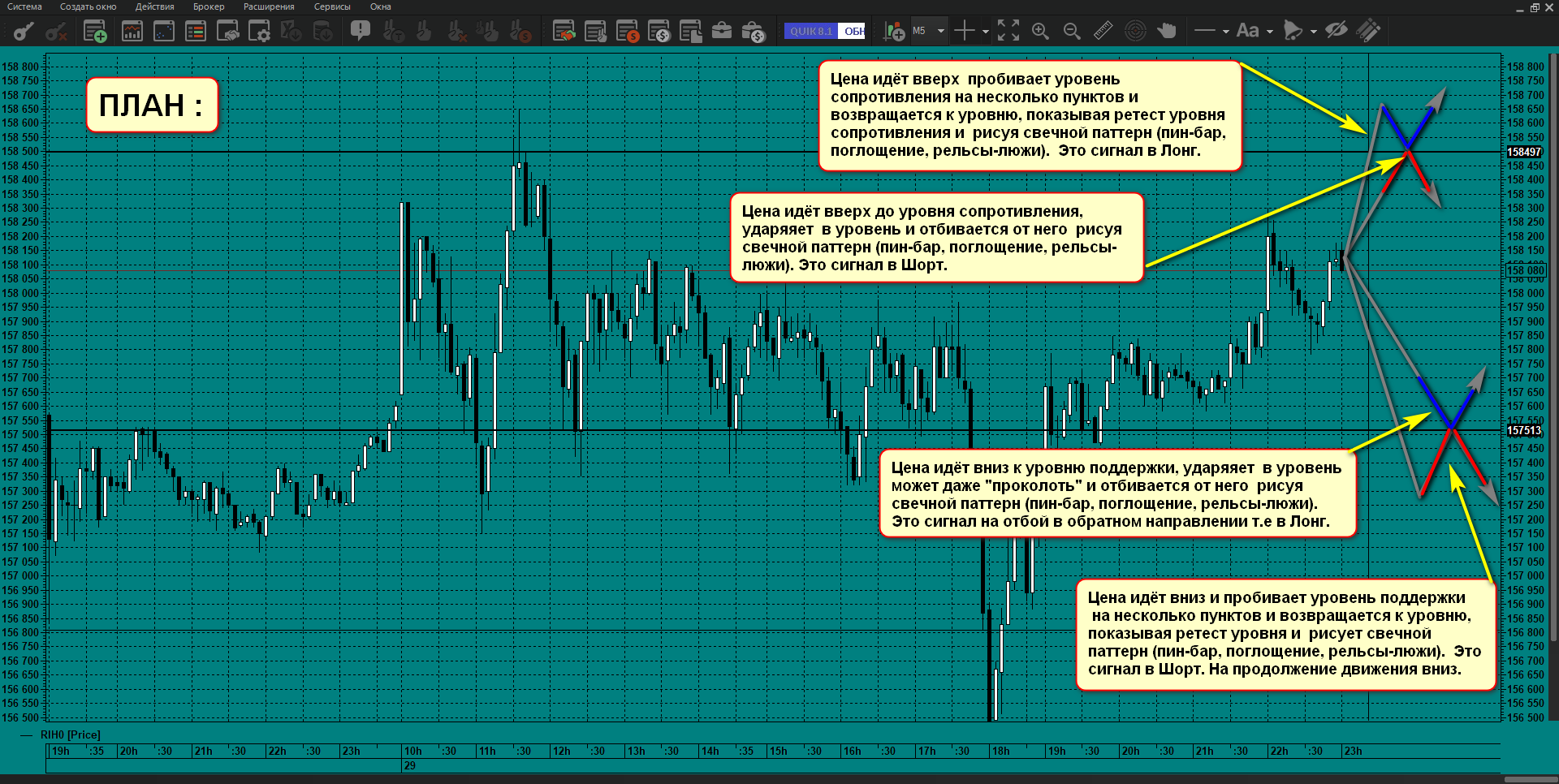Click the text note beginning 'Цена идёт вверх пробивает уровень'
The height and width of the screenshot is (784, 1559).
tap(1030, 115)
